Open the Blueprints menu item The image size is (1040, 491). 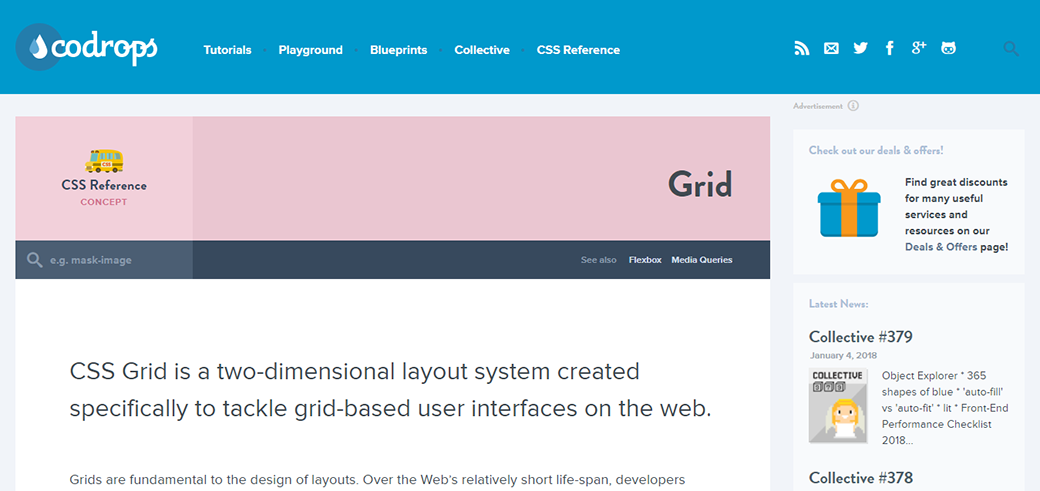click(398, 50)
